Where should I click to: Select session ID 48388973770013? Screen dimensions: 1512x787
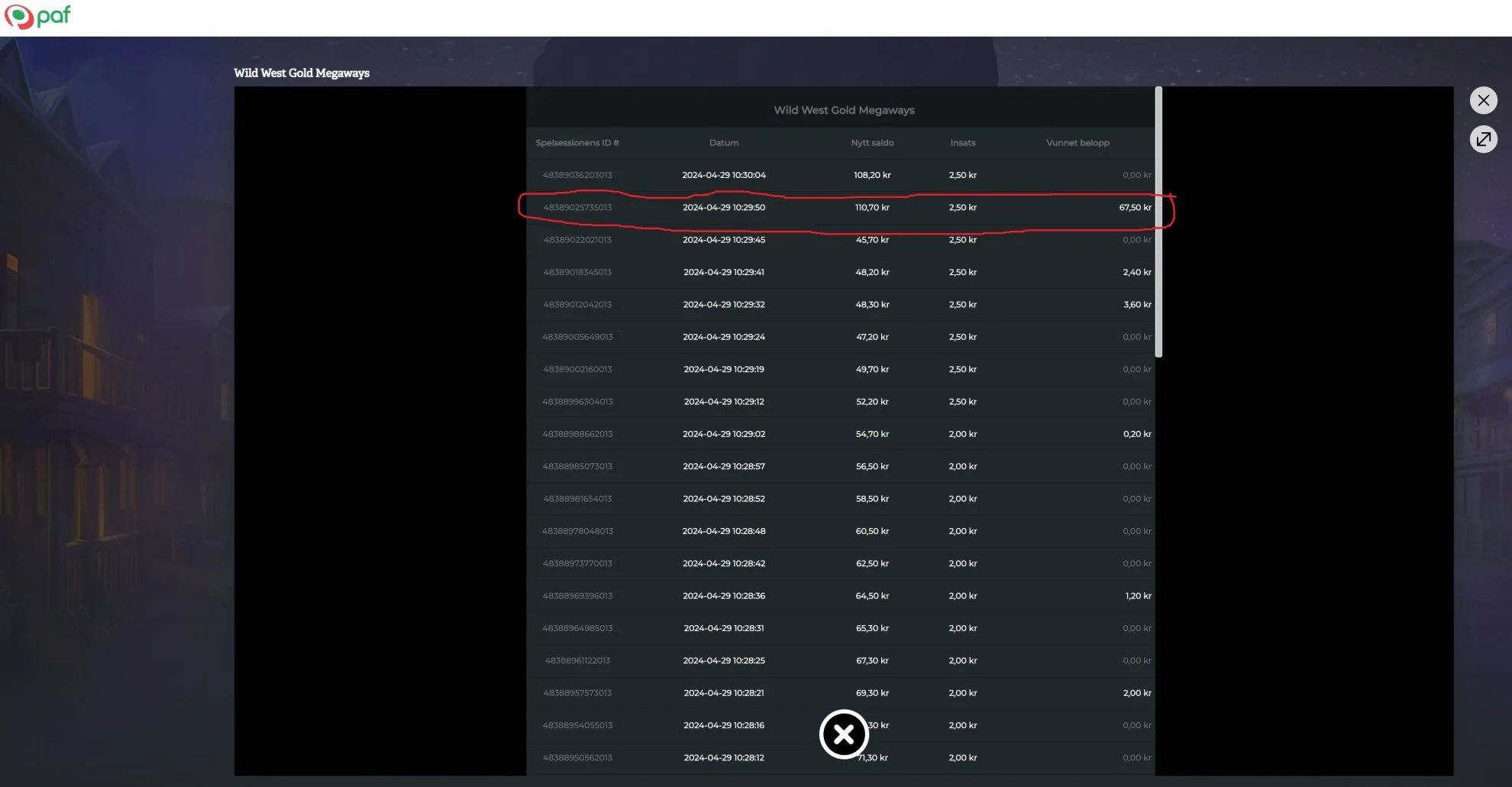tap(577, 563)
